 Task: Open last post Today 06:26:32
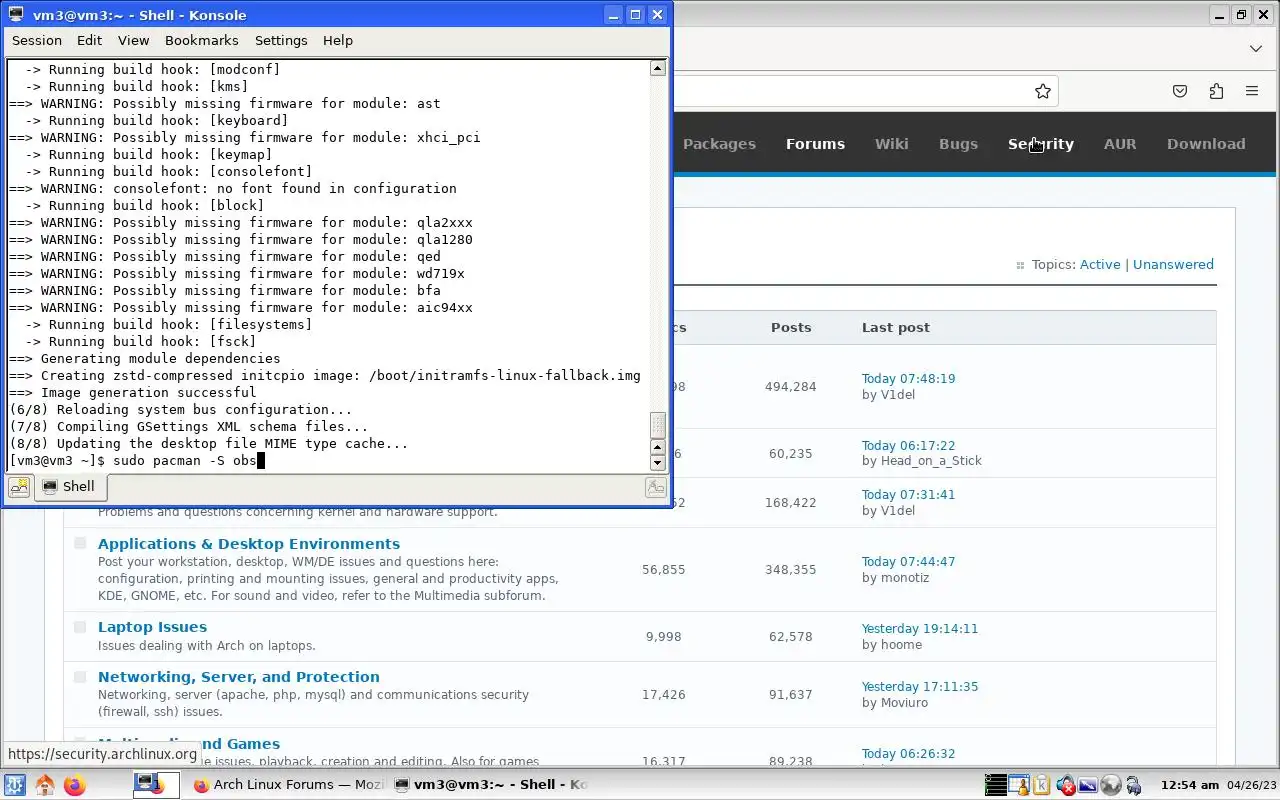pyautogui.click(x=908, y=754)
